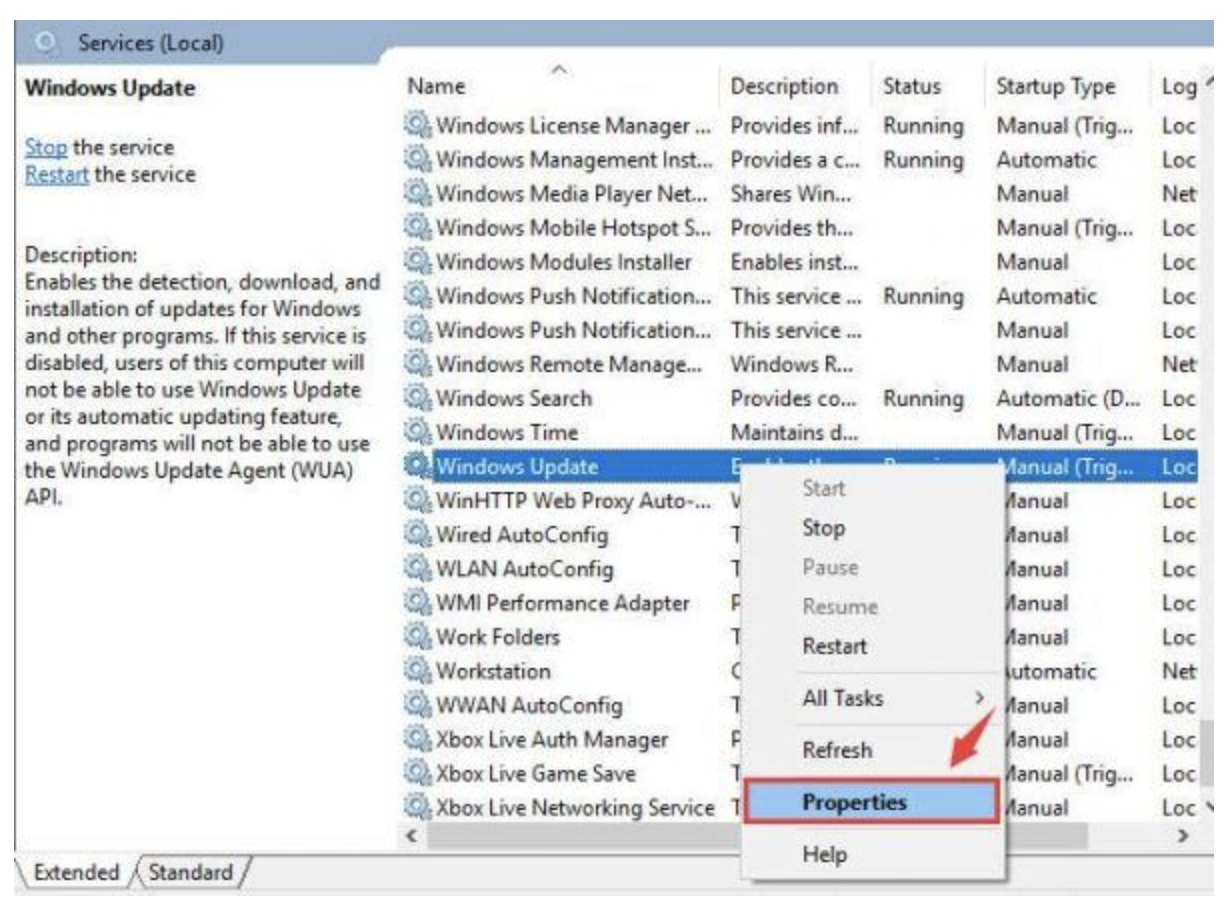This screenshot has height=916, width=1232.
Task: Choose Restart in the context menu
Action: 835,646
